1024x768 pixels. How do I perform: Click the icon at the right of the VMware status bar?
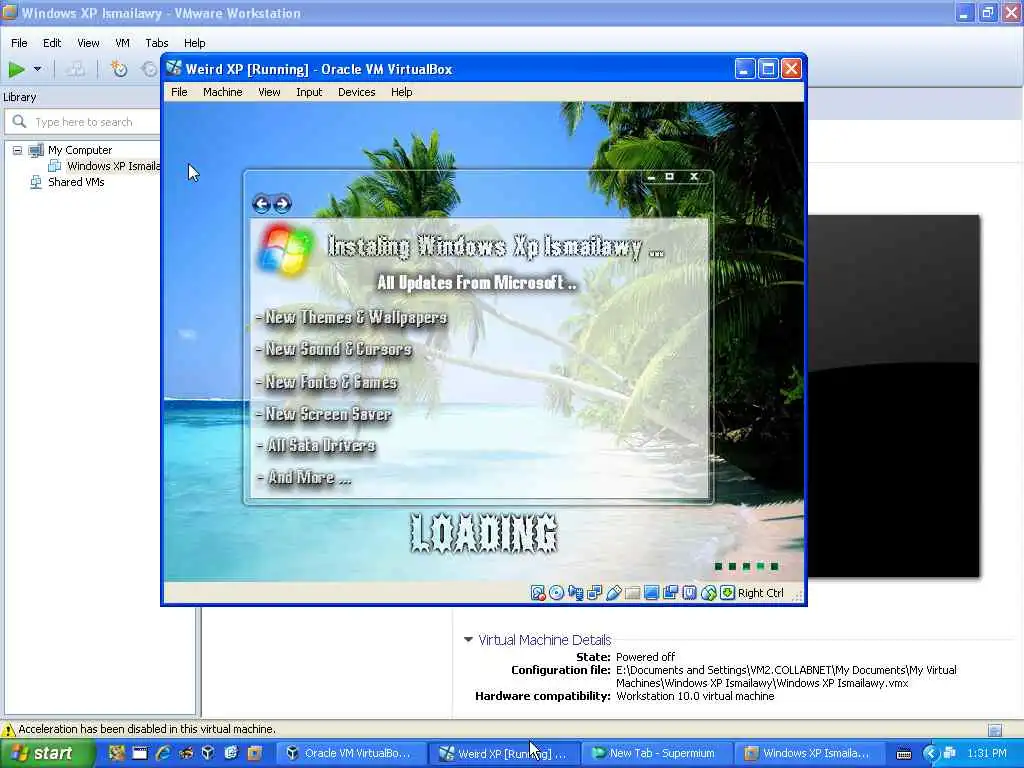(995, 729)
